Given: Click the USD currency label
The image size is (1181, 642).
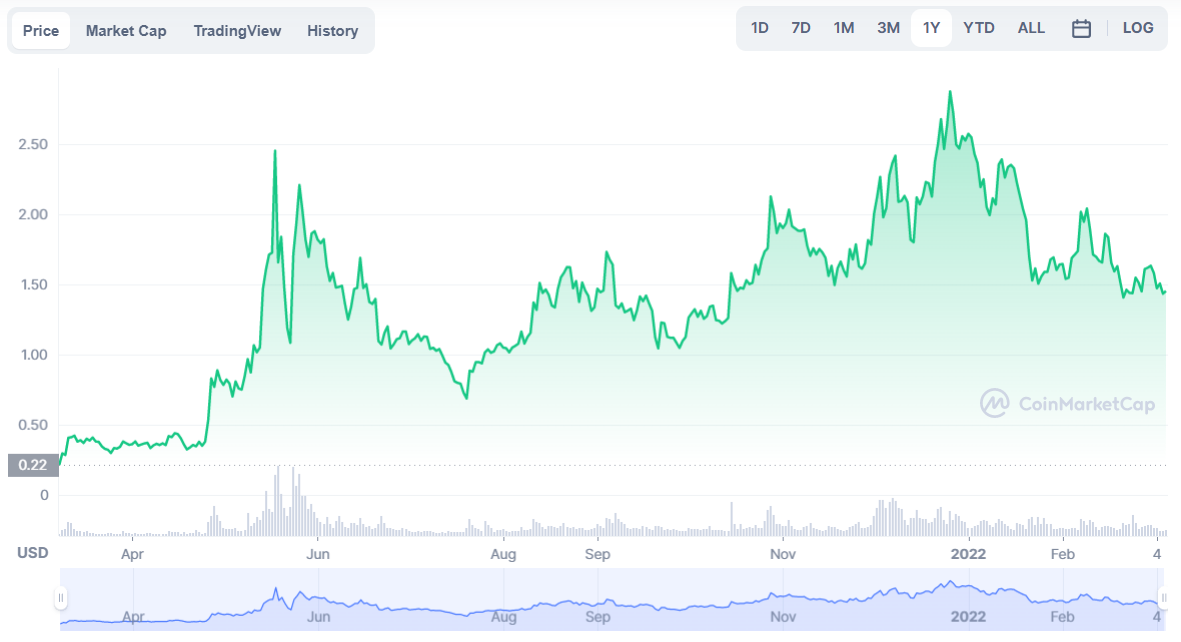Looking at the screenshot, I should click(32, 553).
